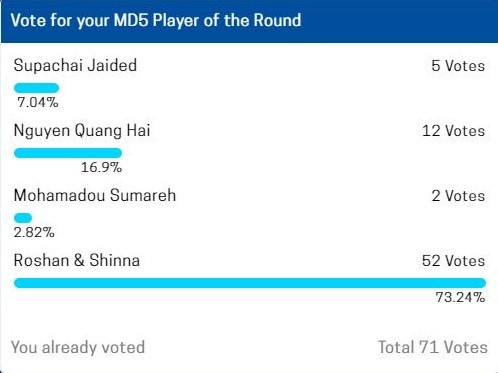Click the Supachai Jaided progress bar
The height and width of the screenshot is (373, 498).
[x=37, y=88]
